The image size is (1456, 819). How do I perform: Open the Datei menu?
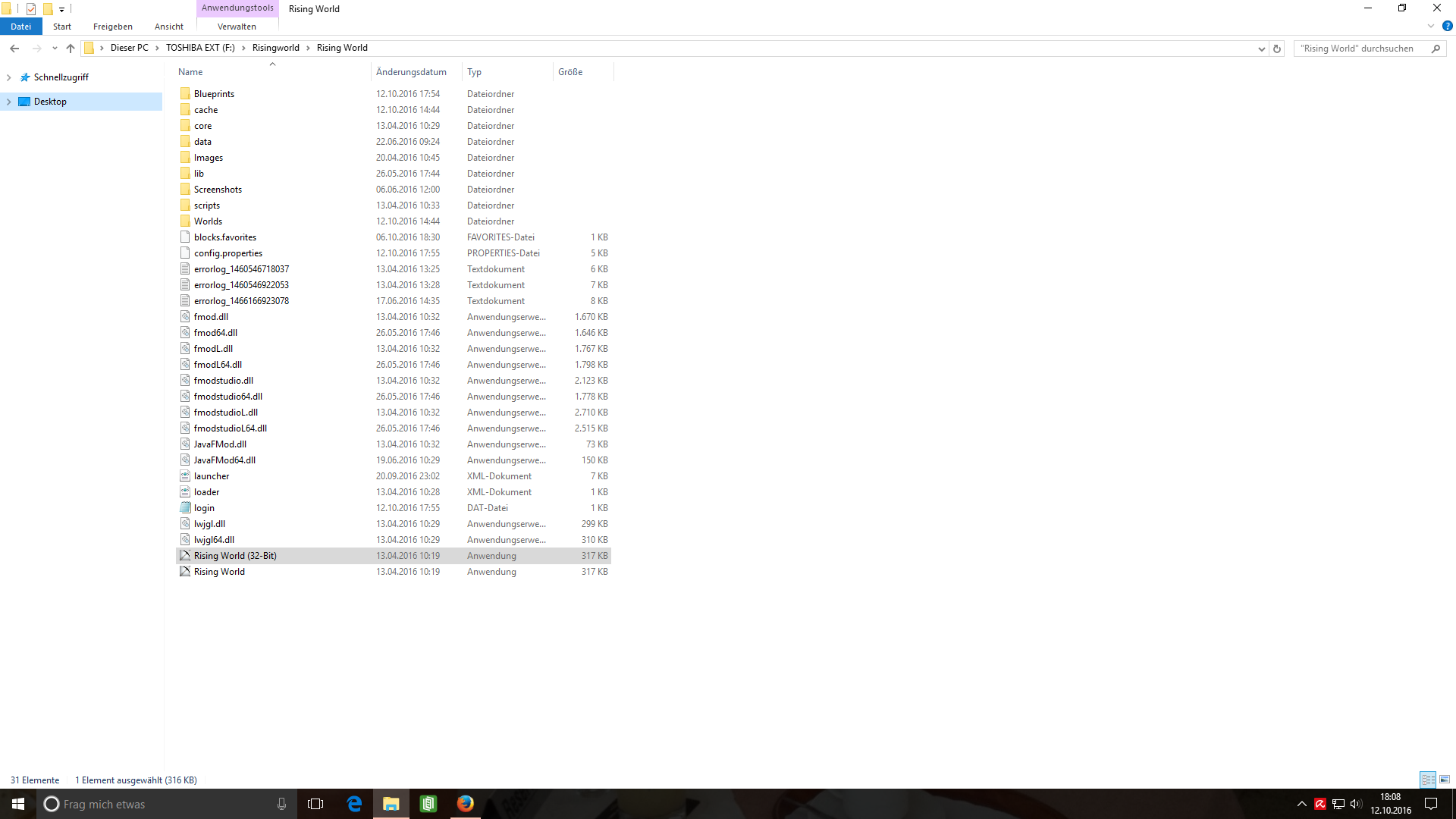click(x=20, y=27)
